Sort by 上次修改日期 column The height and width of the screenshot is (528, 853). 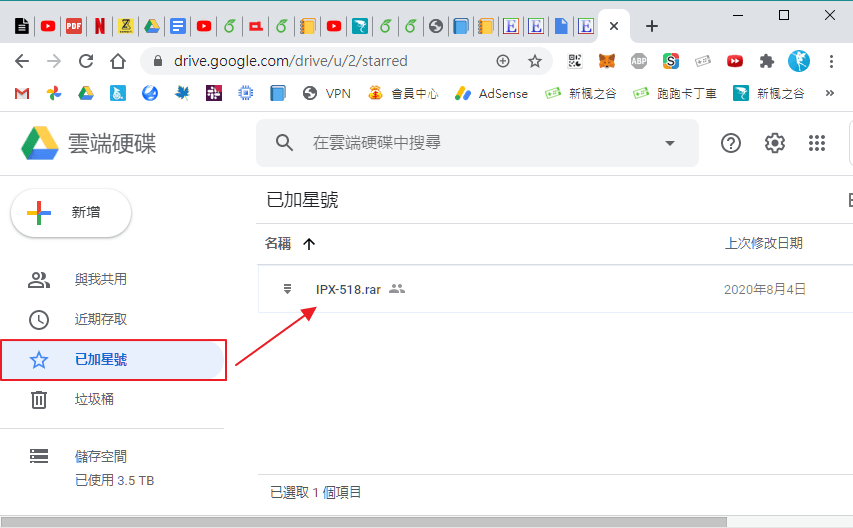point(764,243)
